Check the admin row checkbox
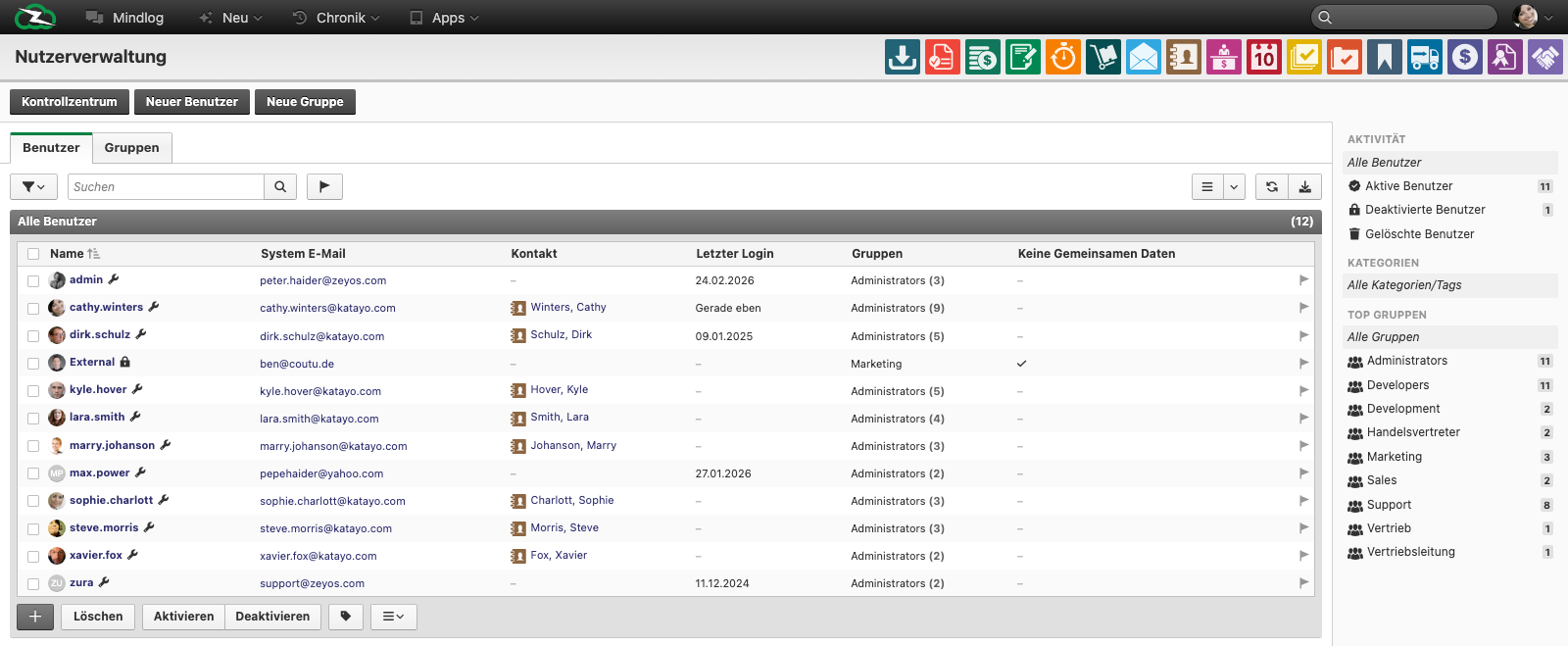This screenshot has height=646, width=1568. click(33, 281)
